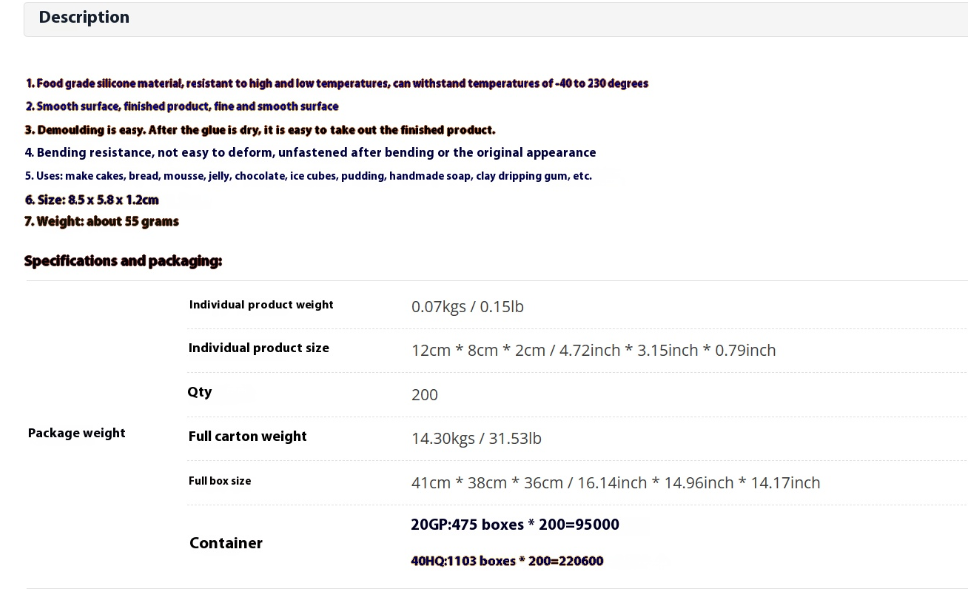Click the Qty value 200
Viewport: 968px width, 591px height.
pos(425,395)
